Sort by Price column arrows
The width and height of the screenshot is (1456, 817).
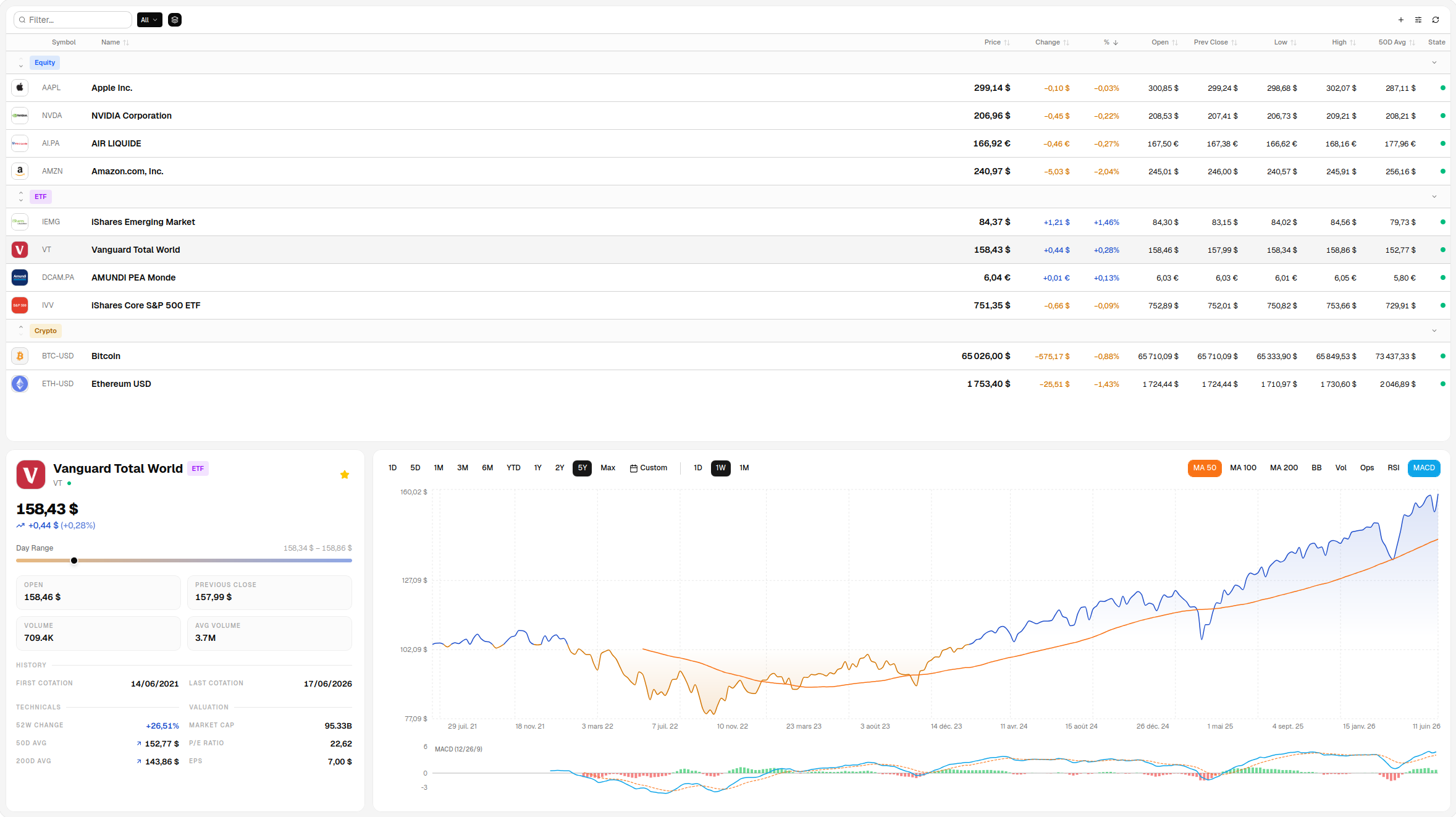[x=1007, y=43]
